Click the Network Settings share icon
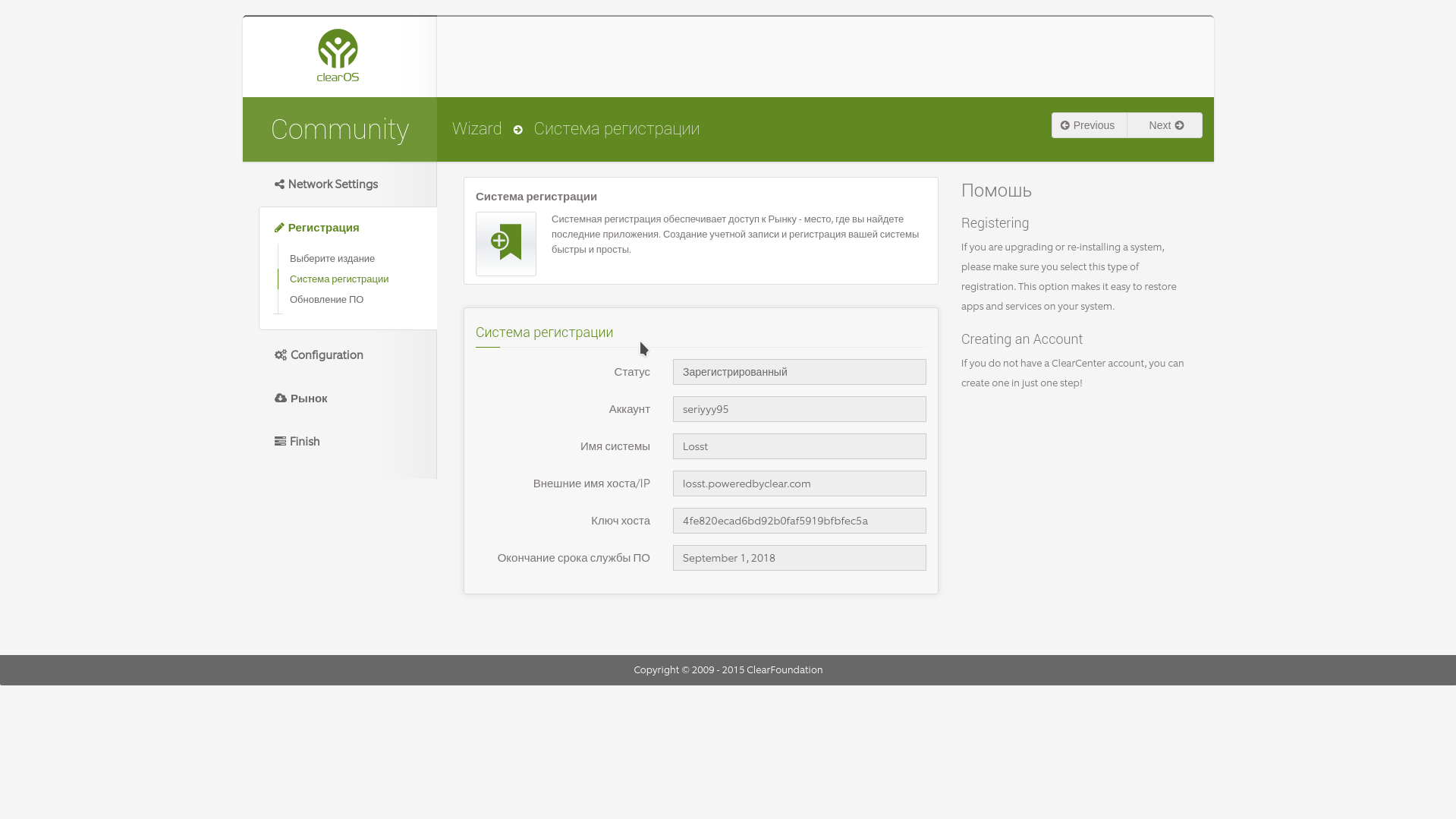The image size is (1456, 819). [279, 184]
